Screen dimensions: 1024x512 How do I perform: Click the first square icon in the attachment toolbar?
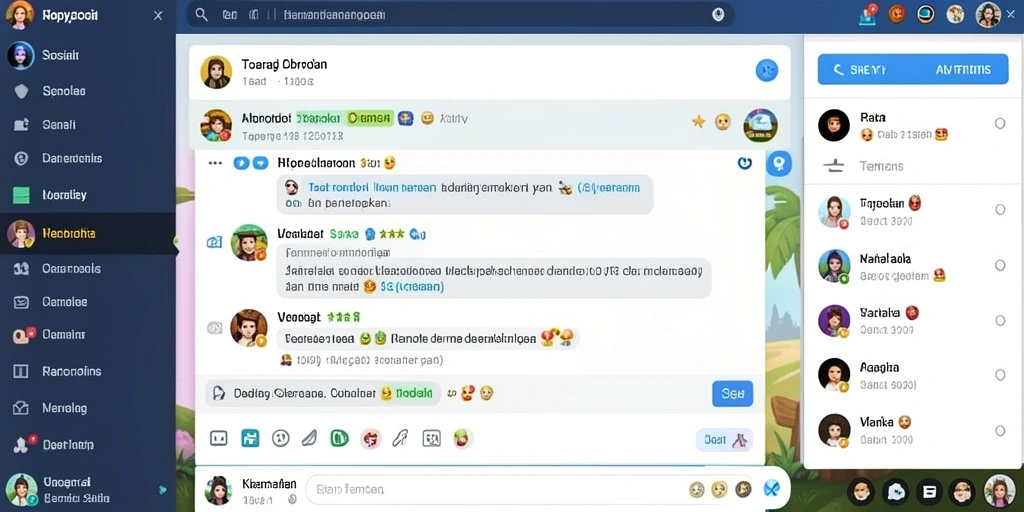point(219,438)
